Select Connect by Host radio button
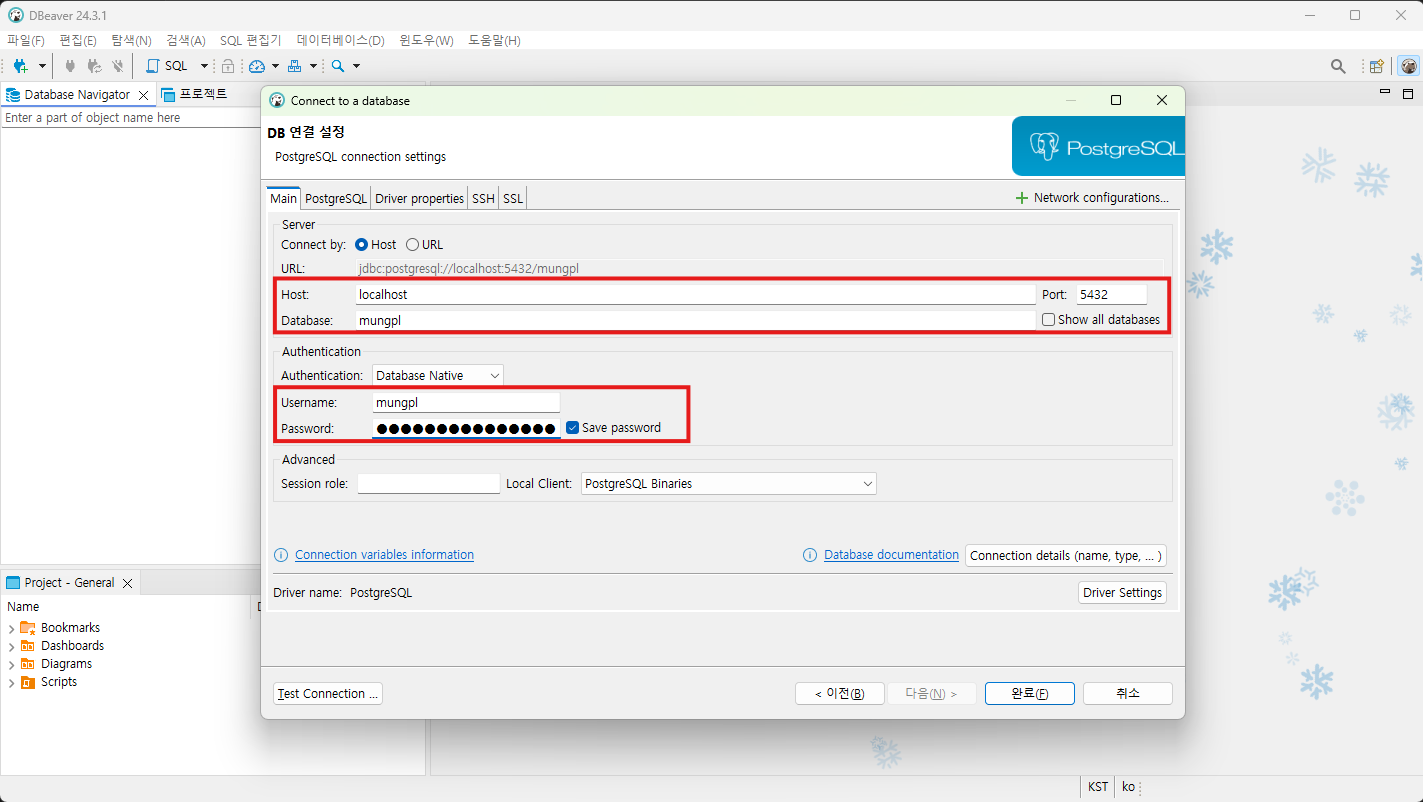The width and height of the screenshot is (1423, 802). click(x=362, y=245)
